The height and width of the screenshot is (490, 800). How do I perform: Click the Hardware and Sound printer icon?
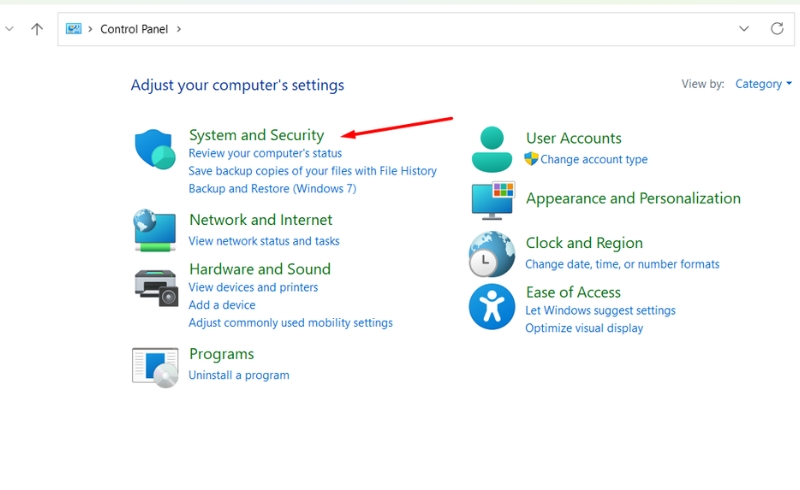(156, 287)
